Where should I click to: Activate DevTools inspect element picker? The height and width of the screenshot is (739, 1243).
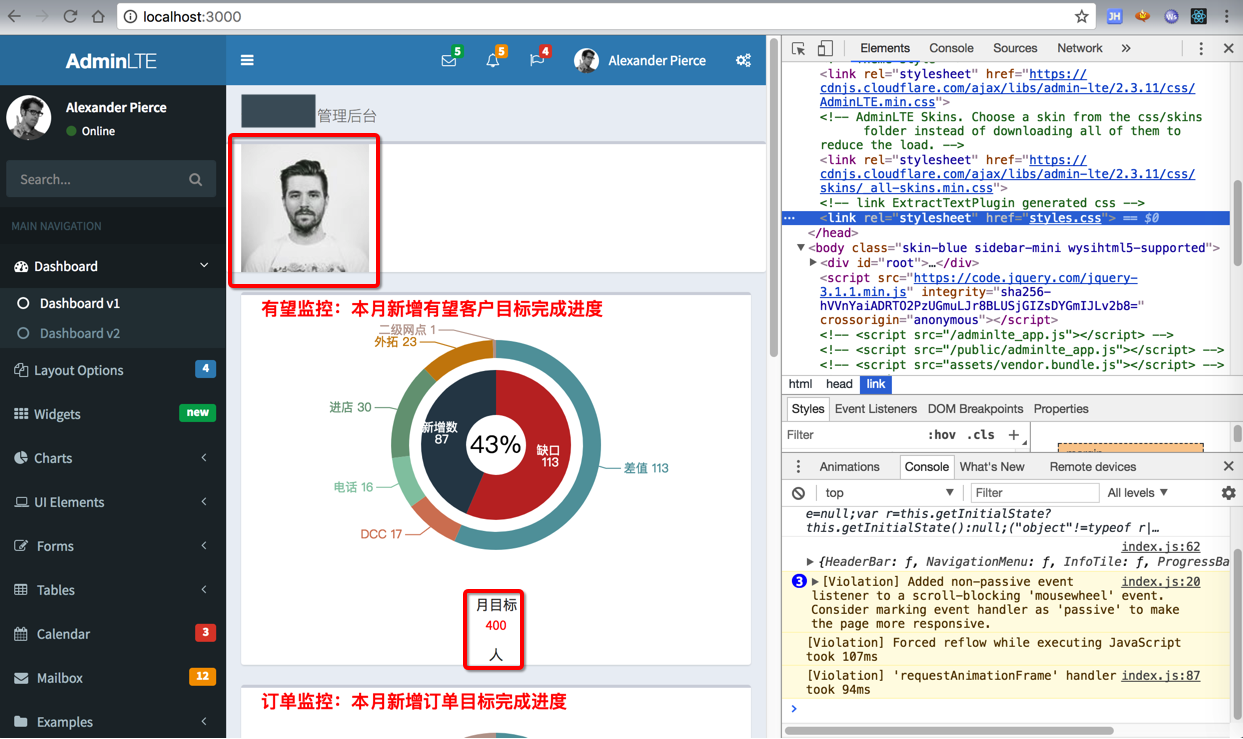pyautogui.click(x=798, y=48)
